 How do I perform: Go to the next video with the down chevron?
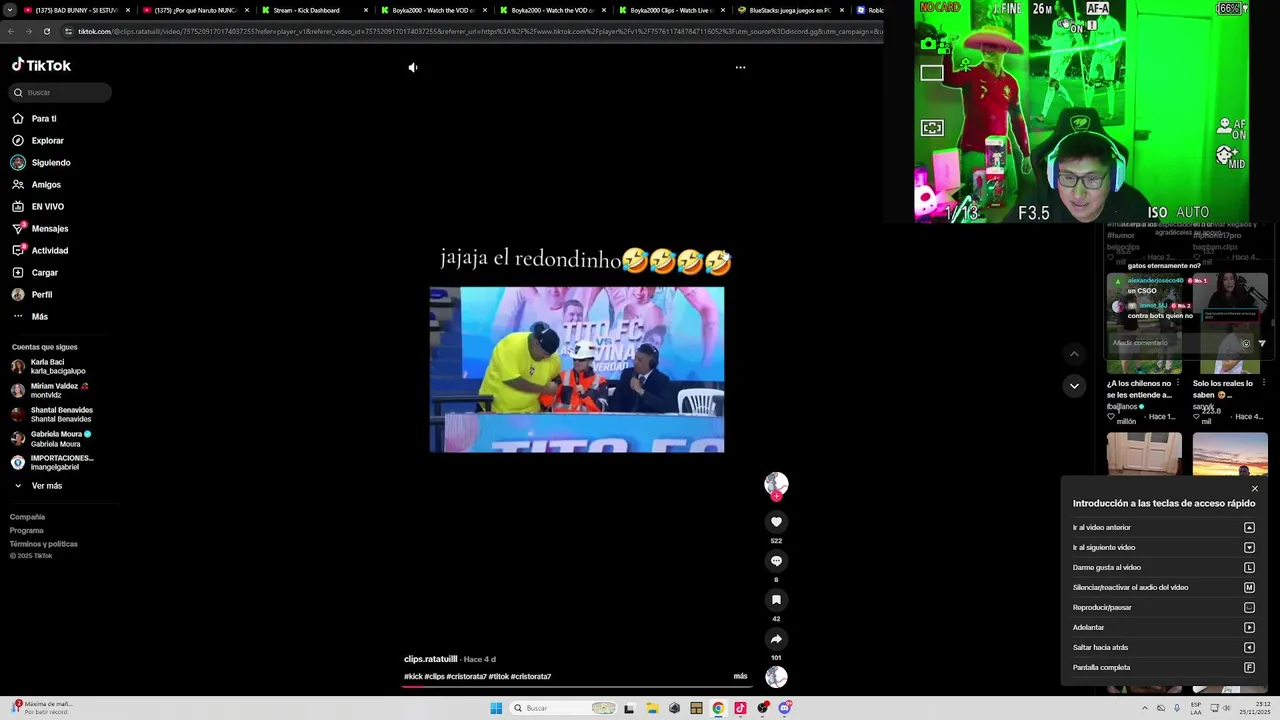[x=1074, y=386]
